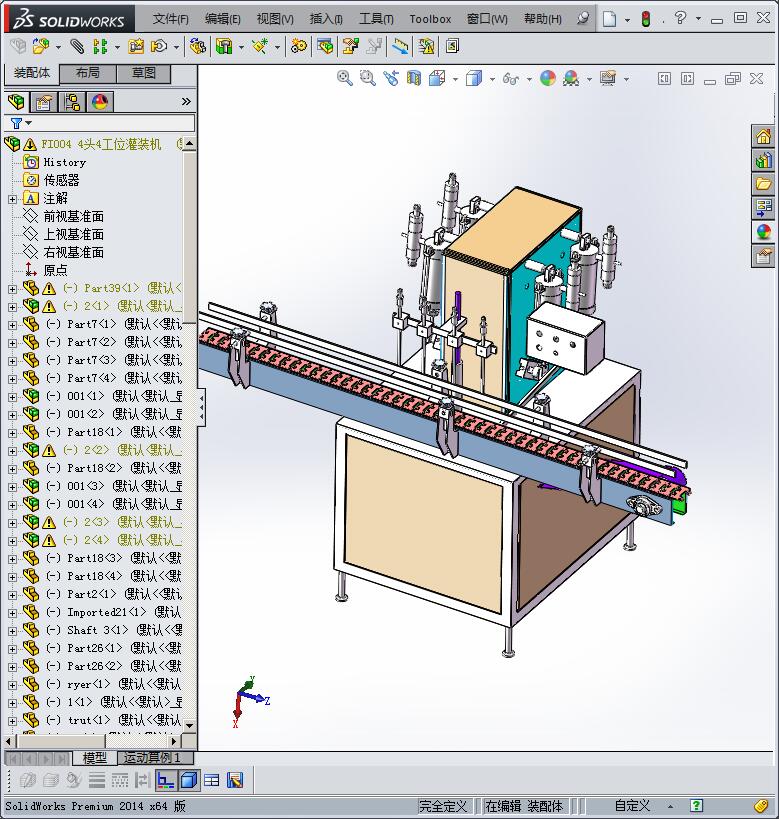
Task: Click tag icon at status bar right
Action: [761, 806]
